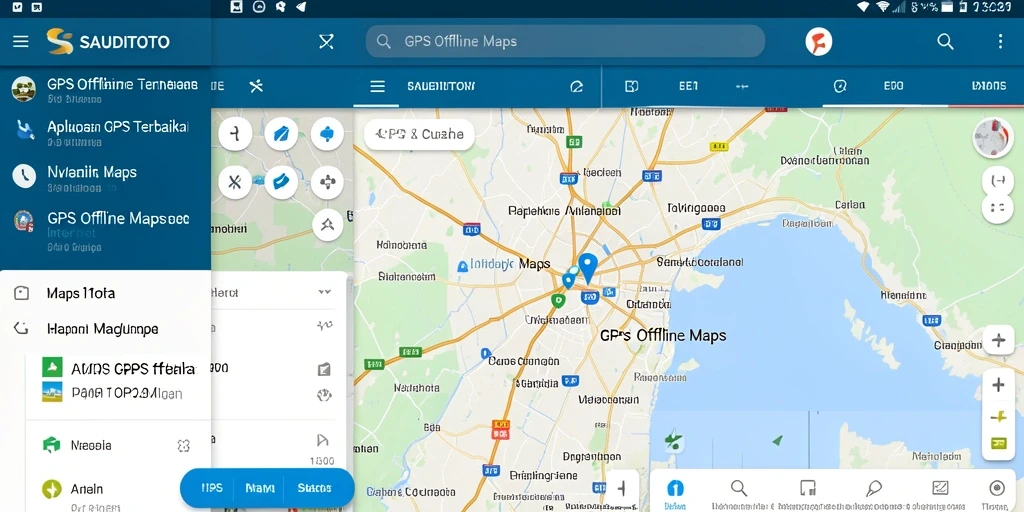The image size is (1024, 512).
Task: Click the dash icon right of EE1
Action: pyautogui.click(x=742, y=86)
